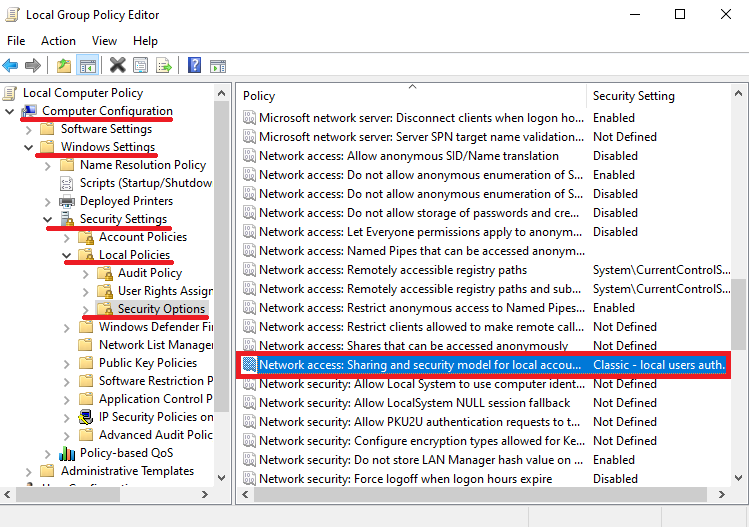Click tree pane scroll down arrow
This screenshot has height=527, width=751.
click(x=221, y=478)
